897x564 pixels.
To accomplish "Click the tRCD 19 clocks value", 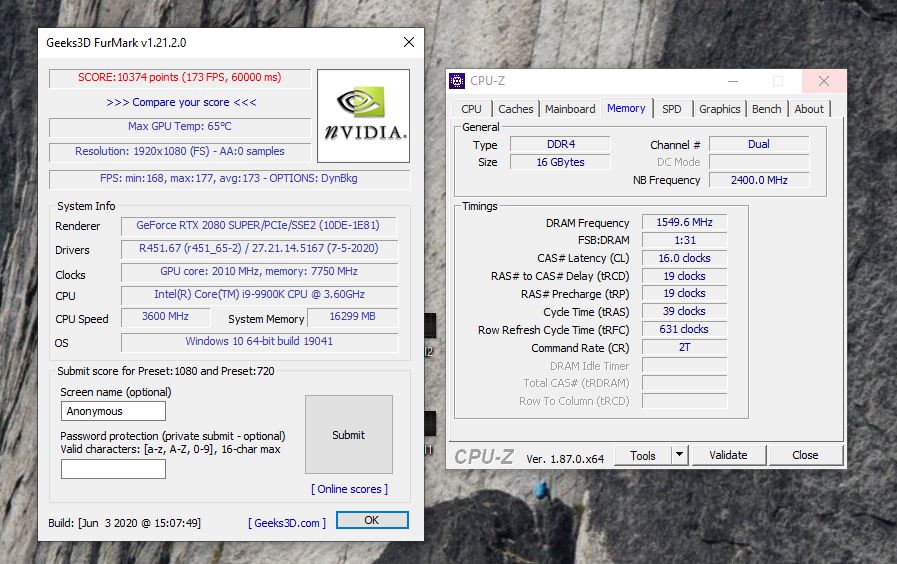I will pos(684,276).
